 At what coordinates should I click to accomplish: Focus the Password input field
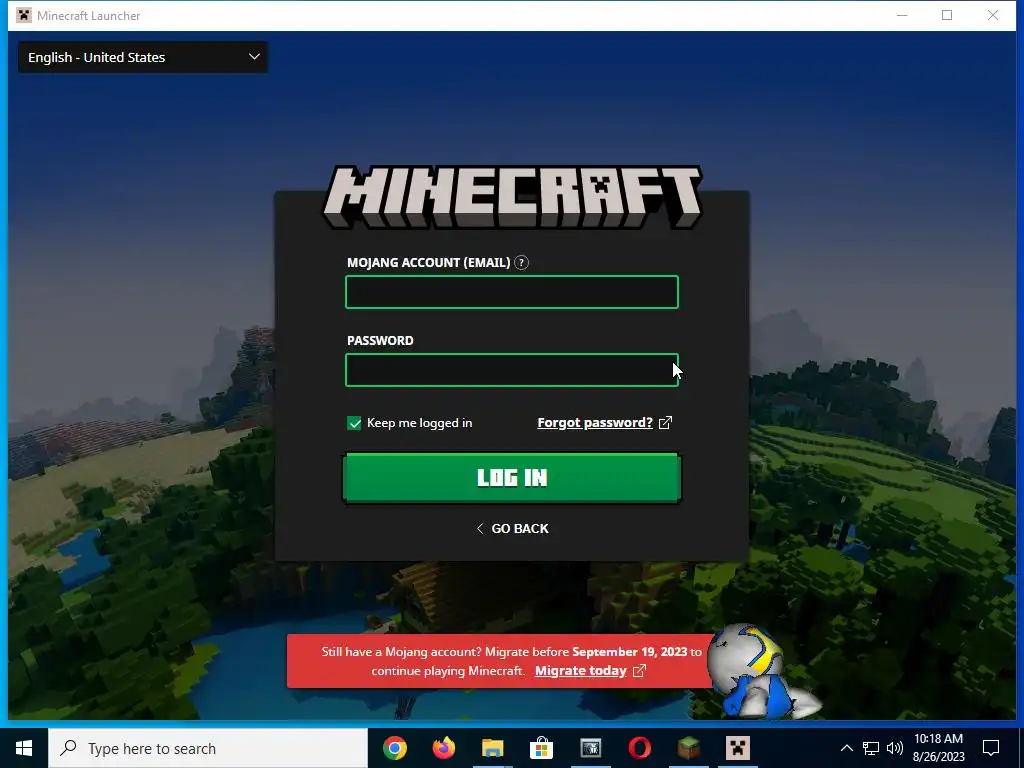click(x=512, y=370)
